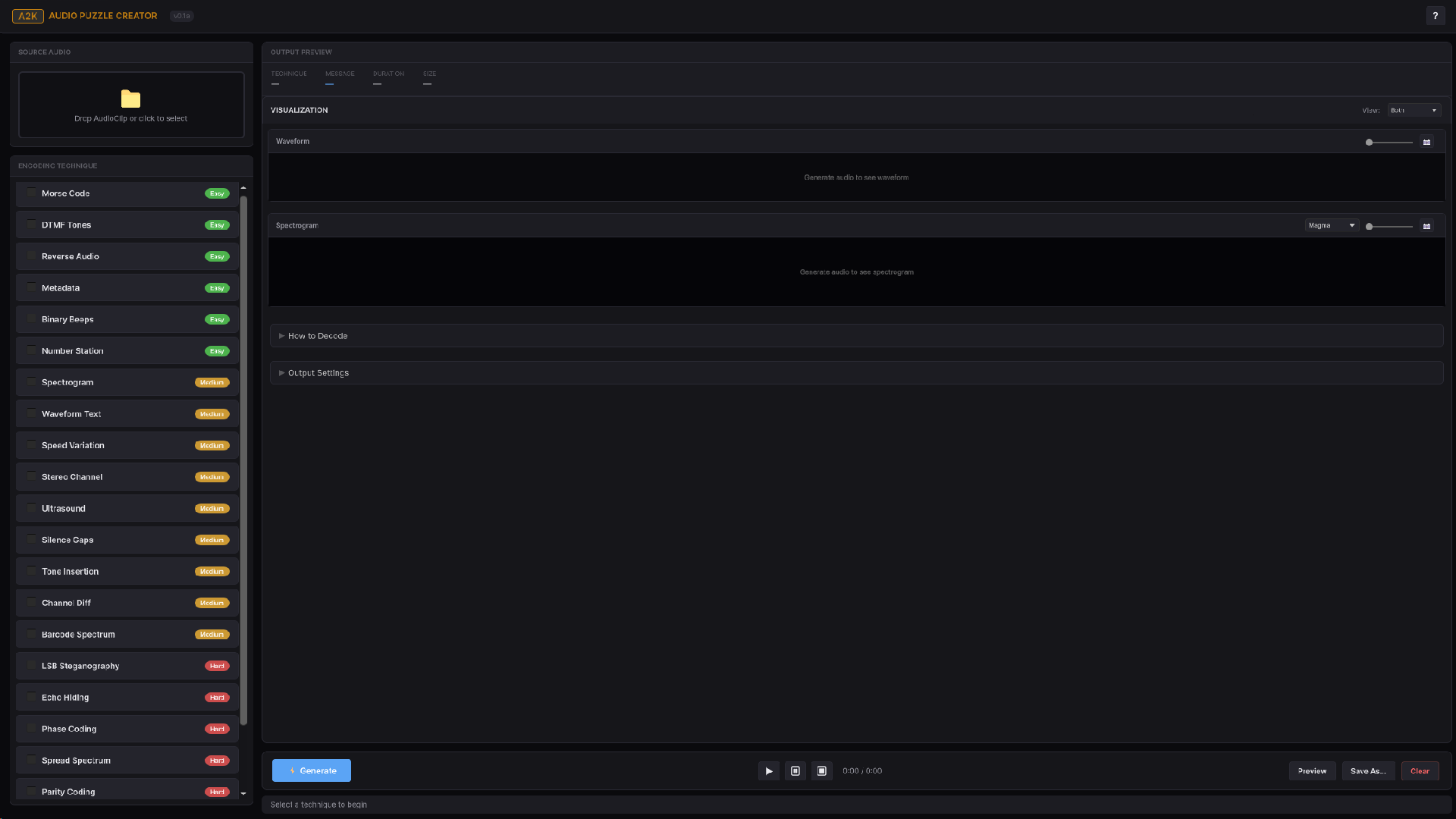Click the technique list scroll-down arrow
This screenshot has width=1456, height=819.
pos(243,793)
